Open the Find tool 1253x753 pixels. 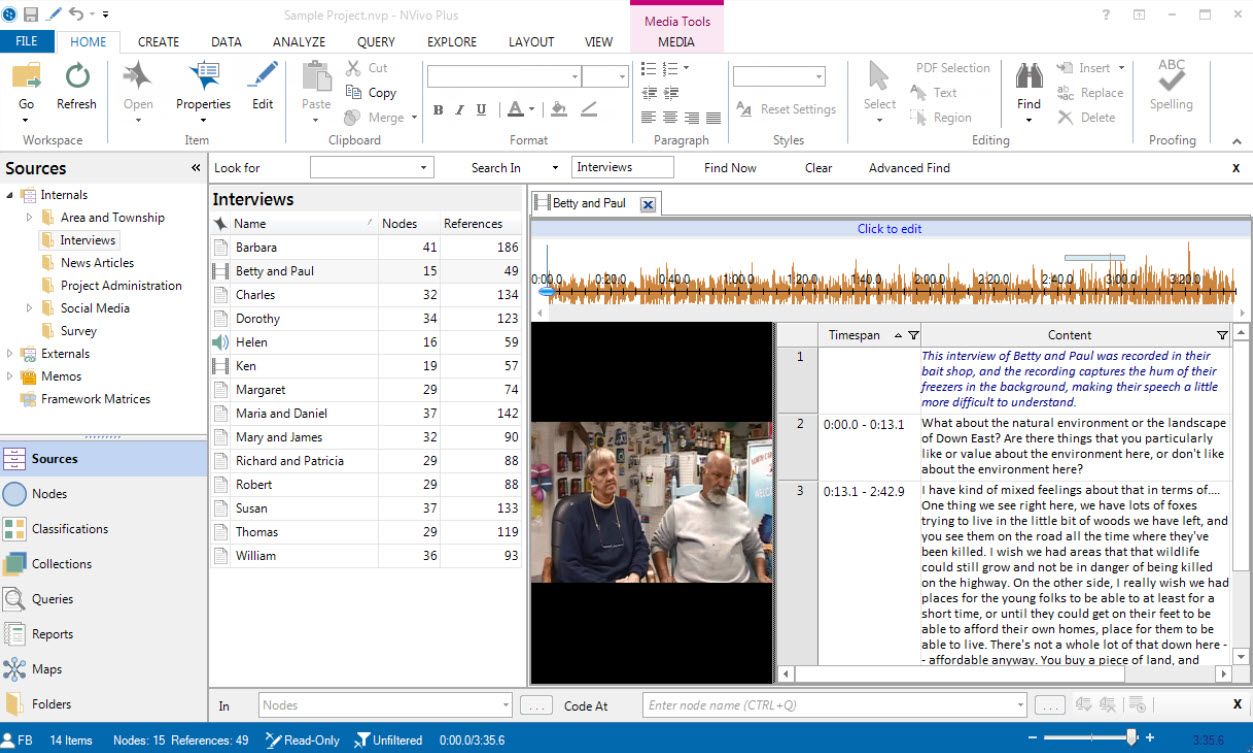(1028, 85)
